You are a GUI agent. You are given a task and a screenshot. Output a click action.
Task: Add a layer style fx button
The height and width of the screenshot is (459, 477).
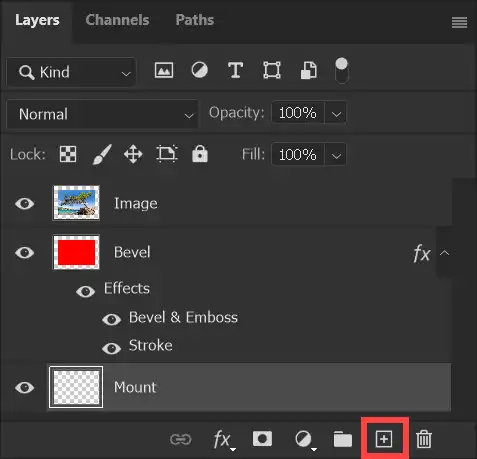224,440
